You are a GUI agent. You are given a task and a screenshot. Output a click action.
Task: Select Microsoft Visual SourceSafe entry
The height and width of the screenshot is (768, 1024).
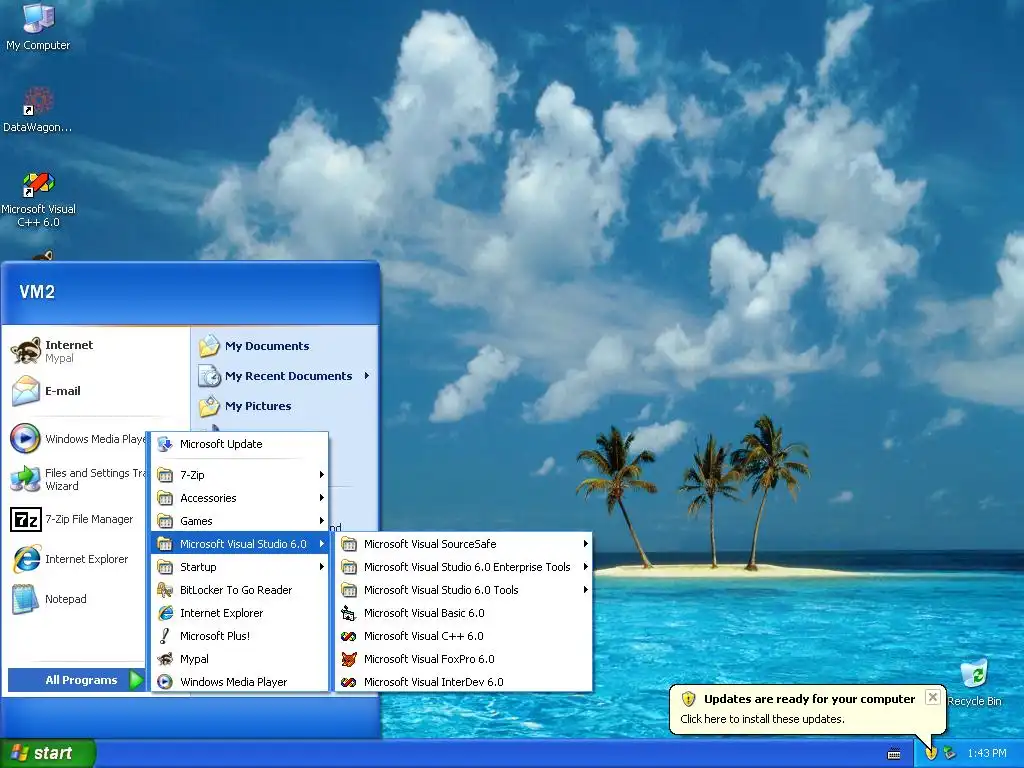464,543
